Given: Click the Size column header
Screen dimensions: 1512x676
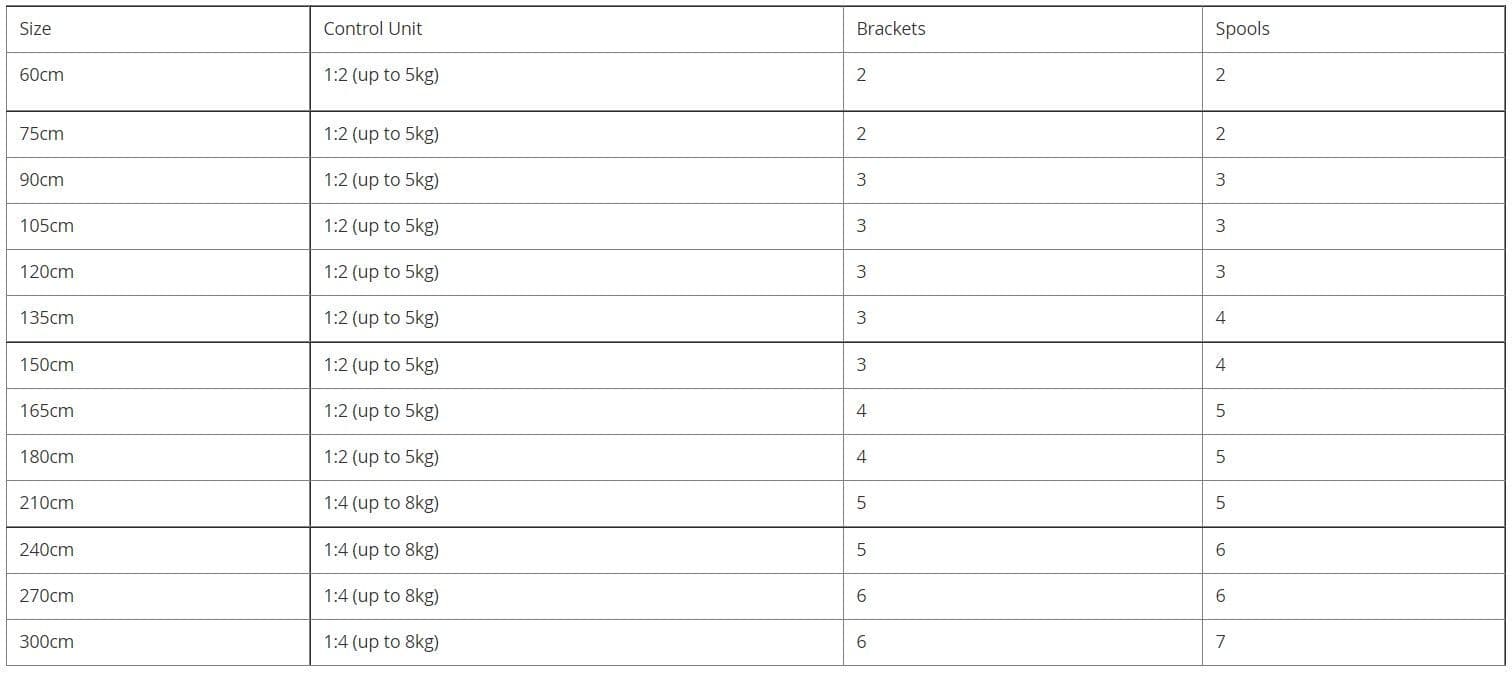Looking at the screenshot, I should (35, 29).
